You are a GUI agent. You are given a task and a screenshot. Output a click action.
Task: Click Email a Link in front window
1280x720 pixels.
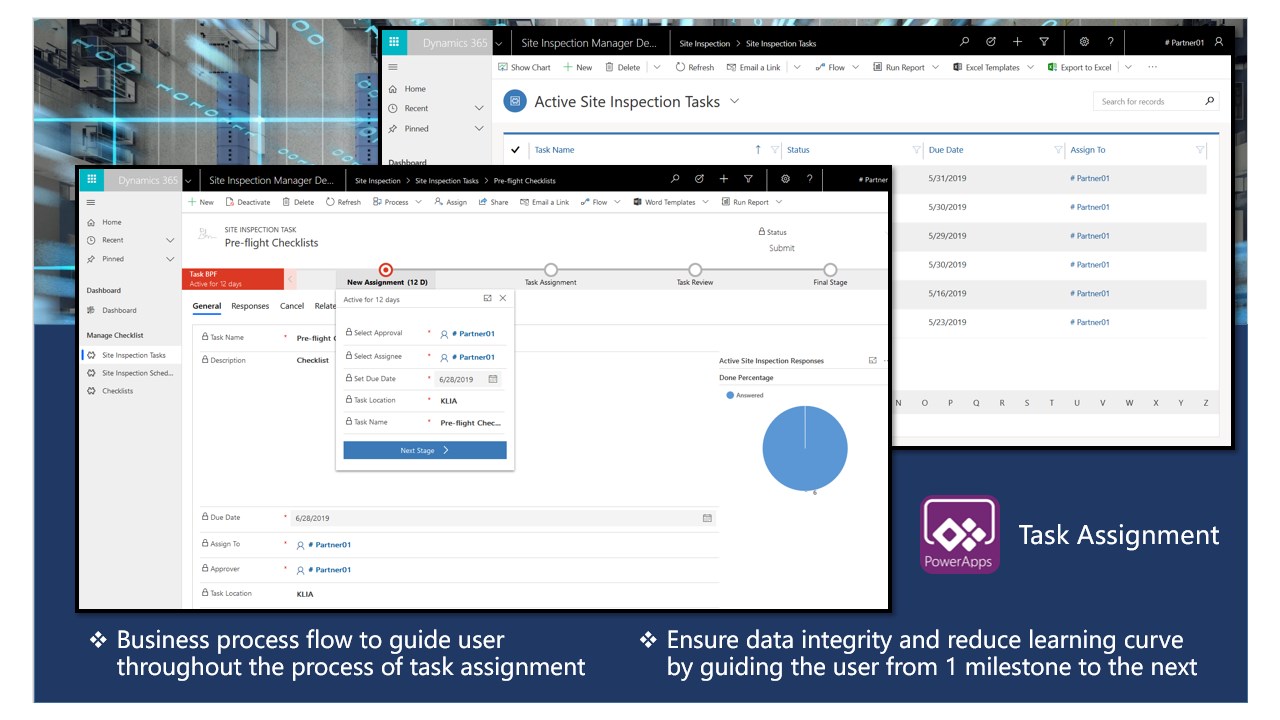click(544, 202)
